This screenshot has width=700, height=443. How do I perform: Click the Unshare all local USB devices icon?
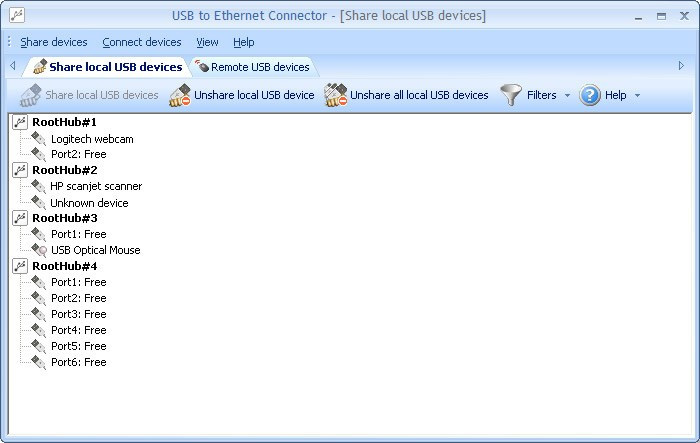pos(336,95)
